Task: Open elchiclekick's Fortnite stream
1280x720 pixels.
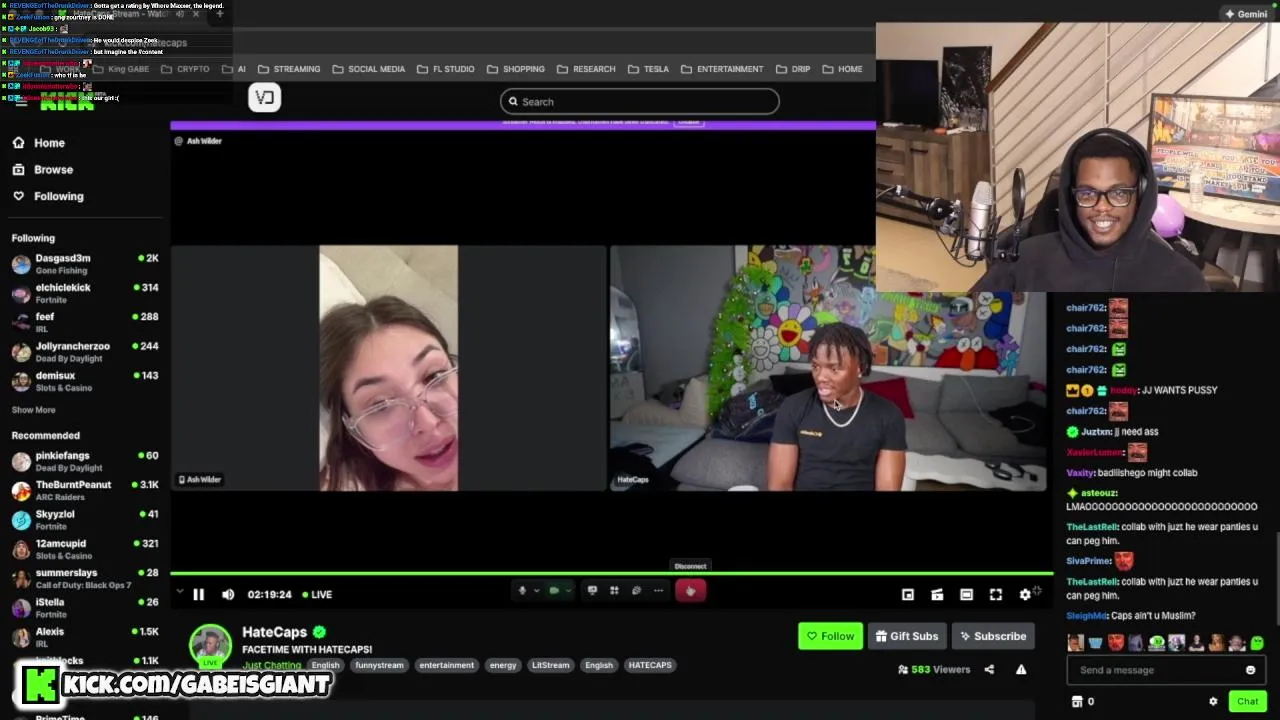Action: pyautogui.click(x=85, y=293)
